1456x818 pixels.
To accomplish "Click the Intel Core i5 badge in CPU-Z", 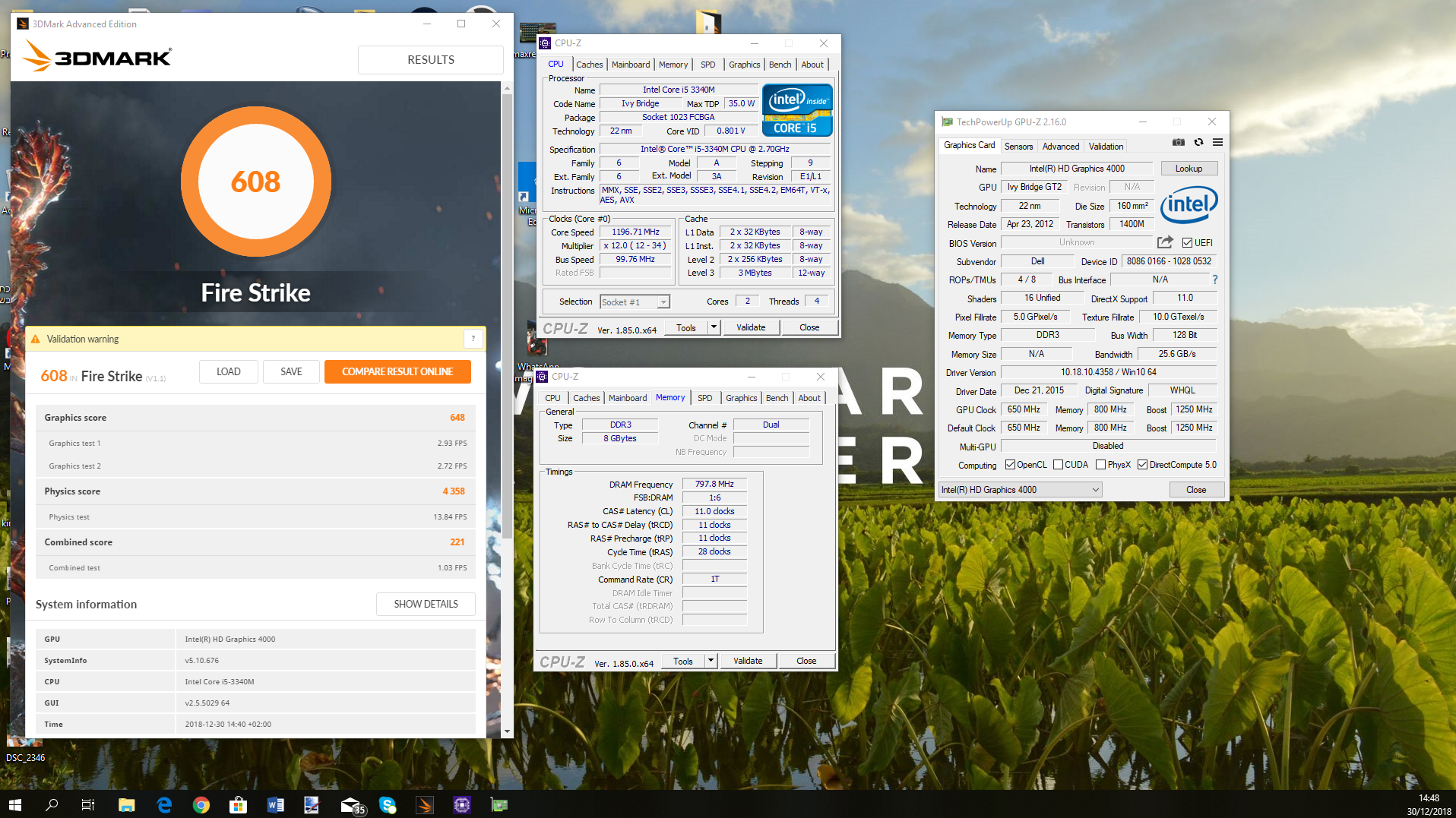I will click(797, 110).
